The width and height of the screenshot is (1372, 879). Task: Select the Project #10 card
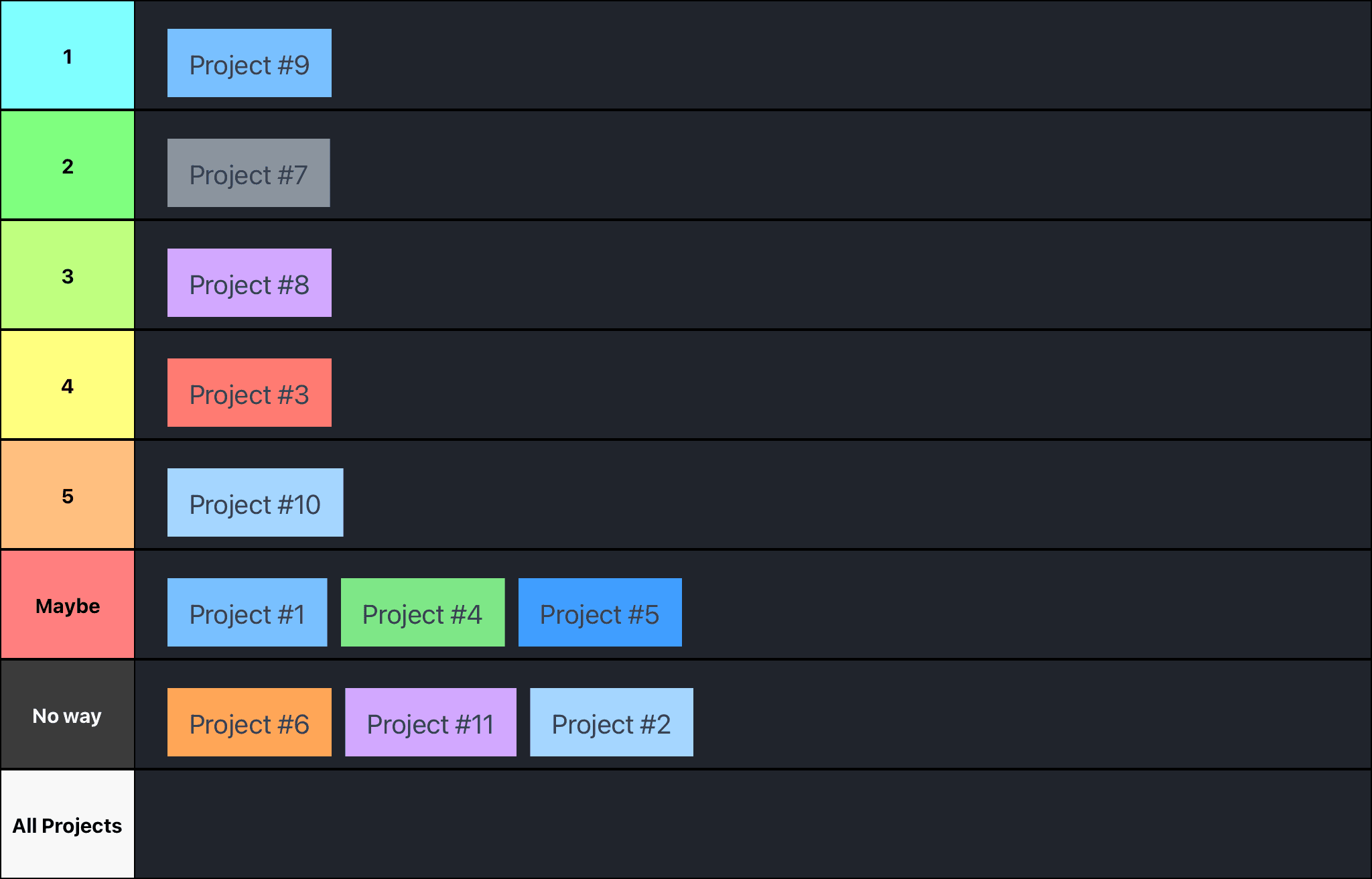pyautogui.click(x=255, y=502)
